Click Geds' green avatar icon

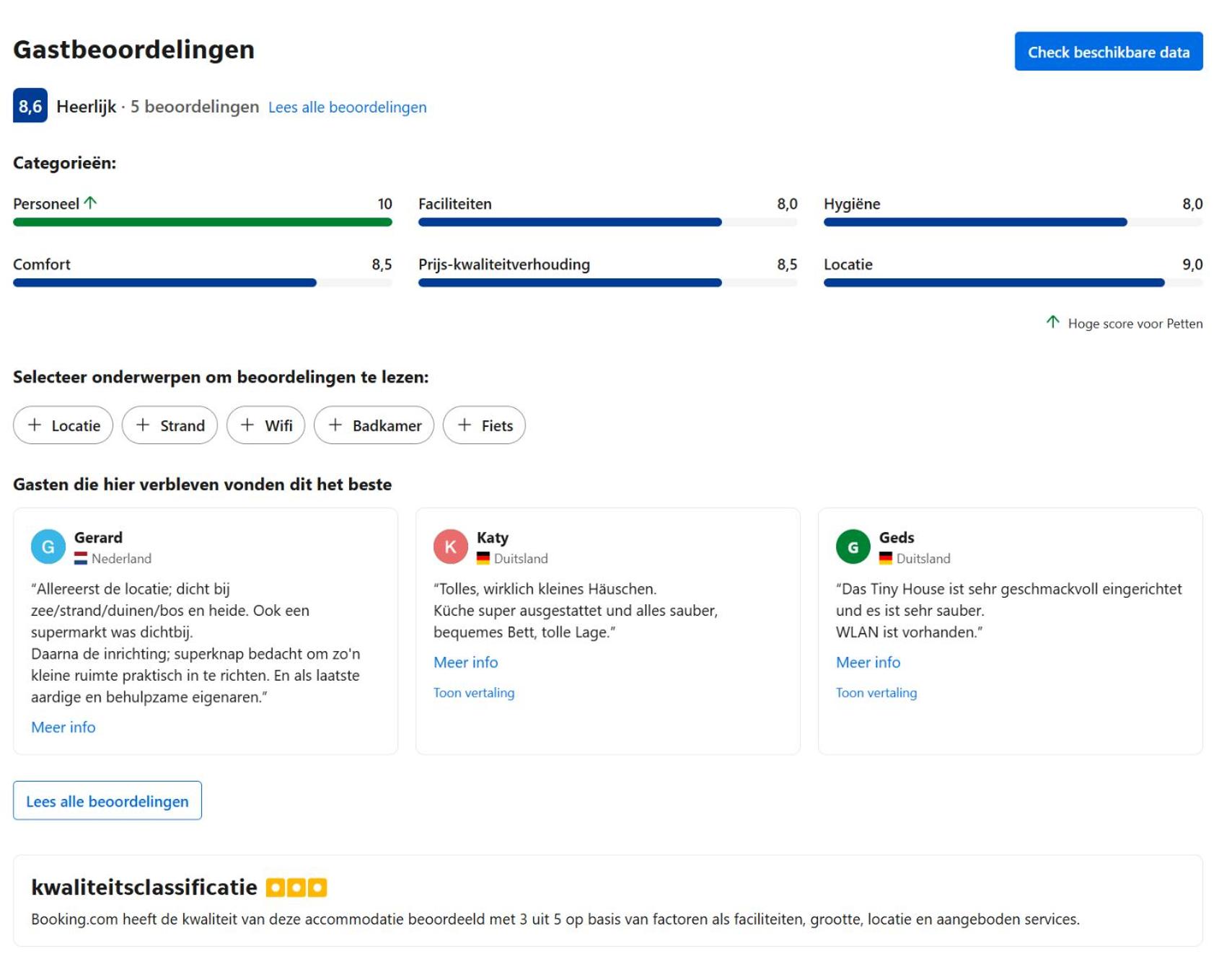[x=853, y=547]
